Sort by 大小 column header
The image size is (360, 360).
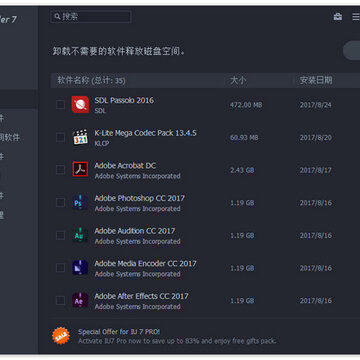[238, 80]
